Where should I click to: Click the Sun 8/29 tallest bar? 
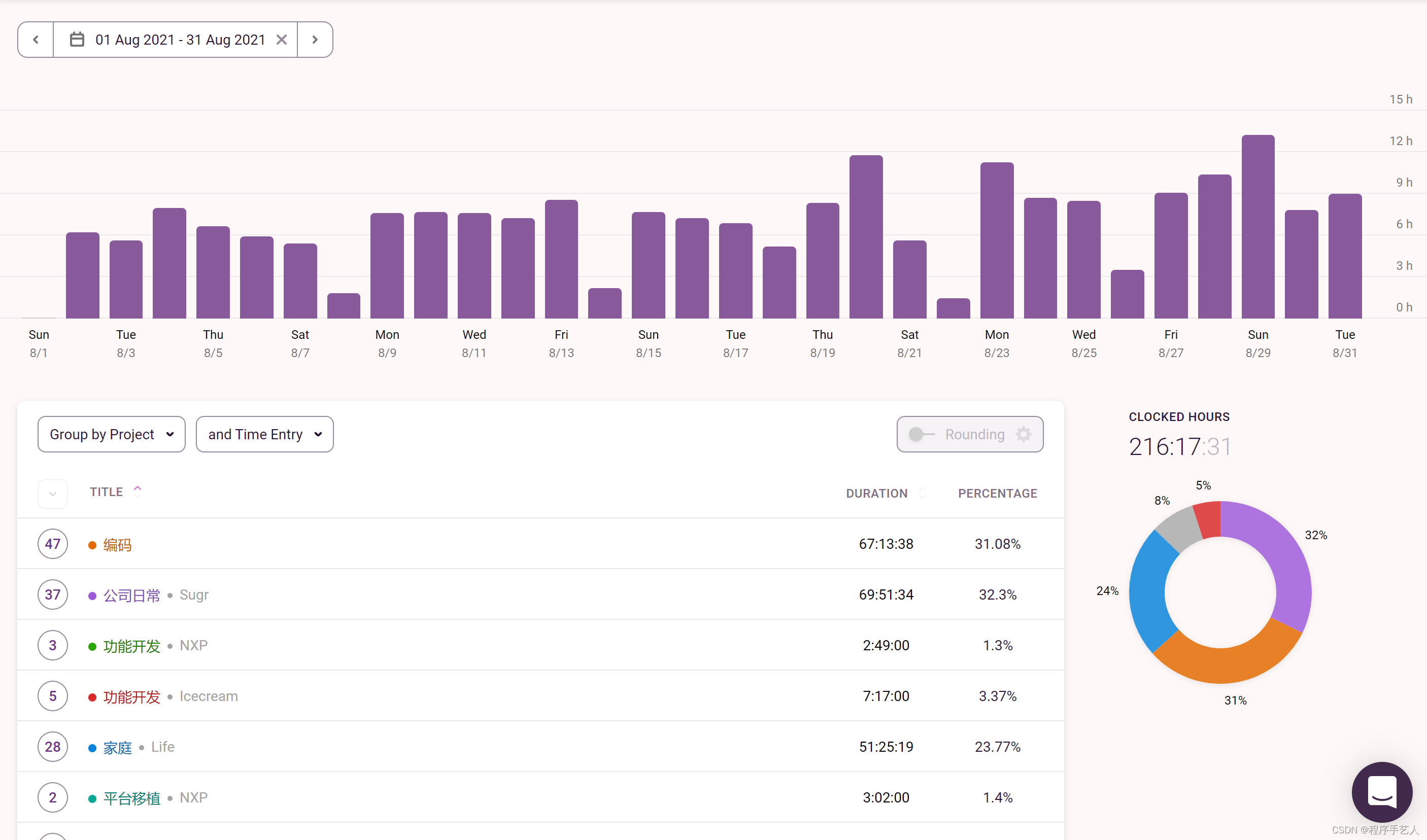(x=1258, y=226)
